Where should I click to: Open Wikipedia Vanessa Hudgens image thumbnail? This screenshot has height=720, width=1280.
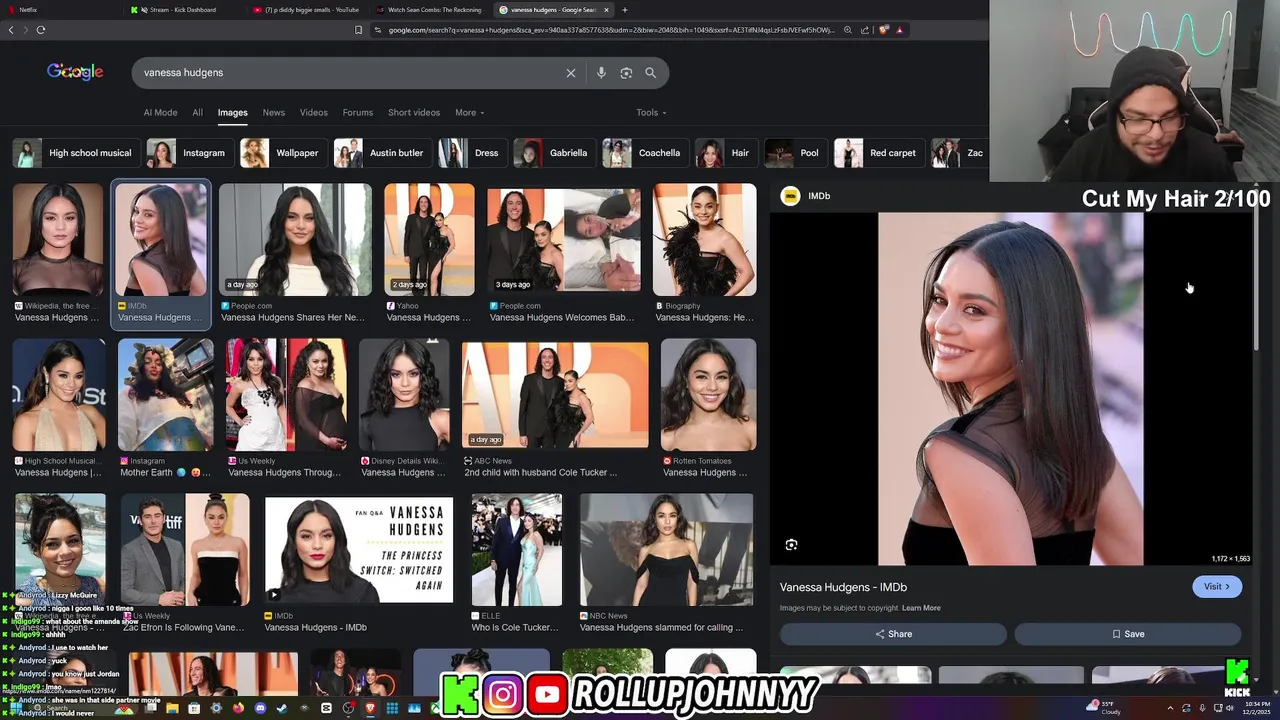(x=58, y=239)
